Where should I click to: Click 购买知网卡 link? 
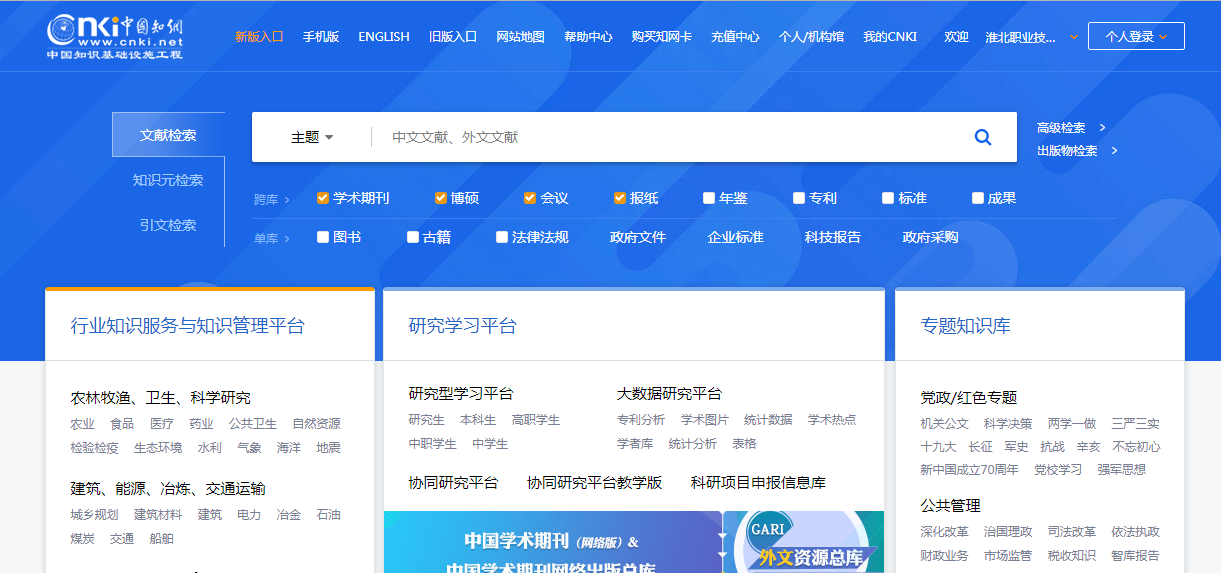[662, 36]
